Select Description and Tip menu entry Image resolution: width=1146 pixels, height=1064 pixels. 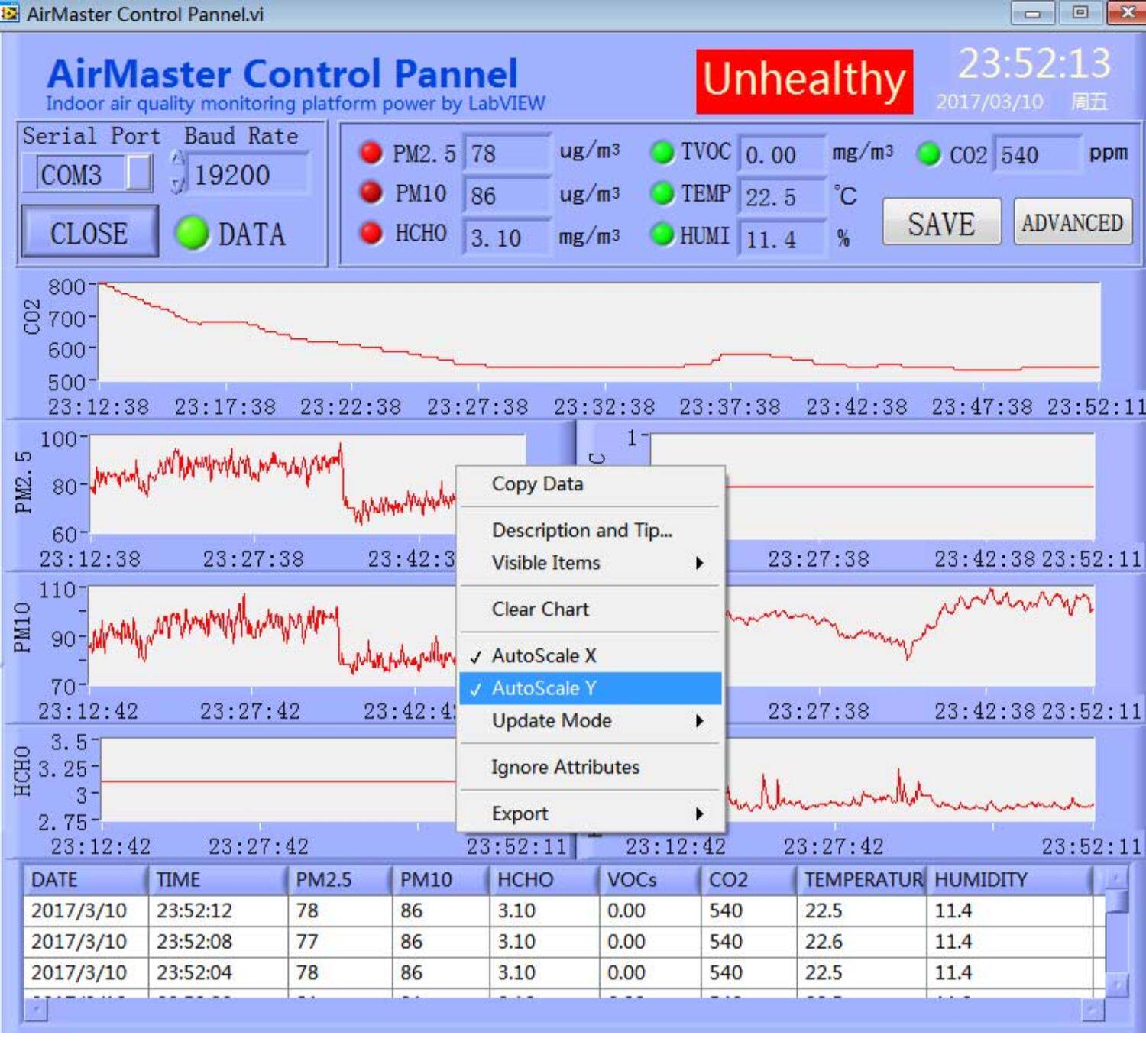pyautogui.click(x=590, y=530)
